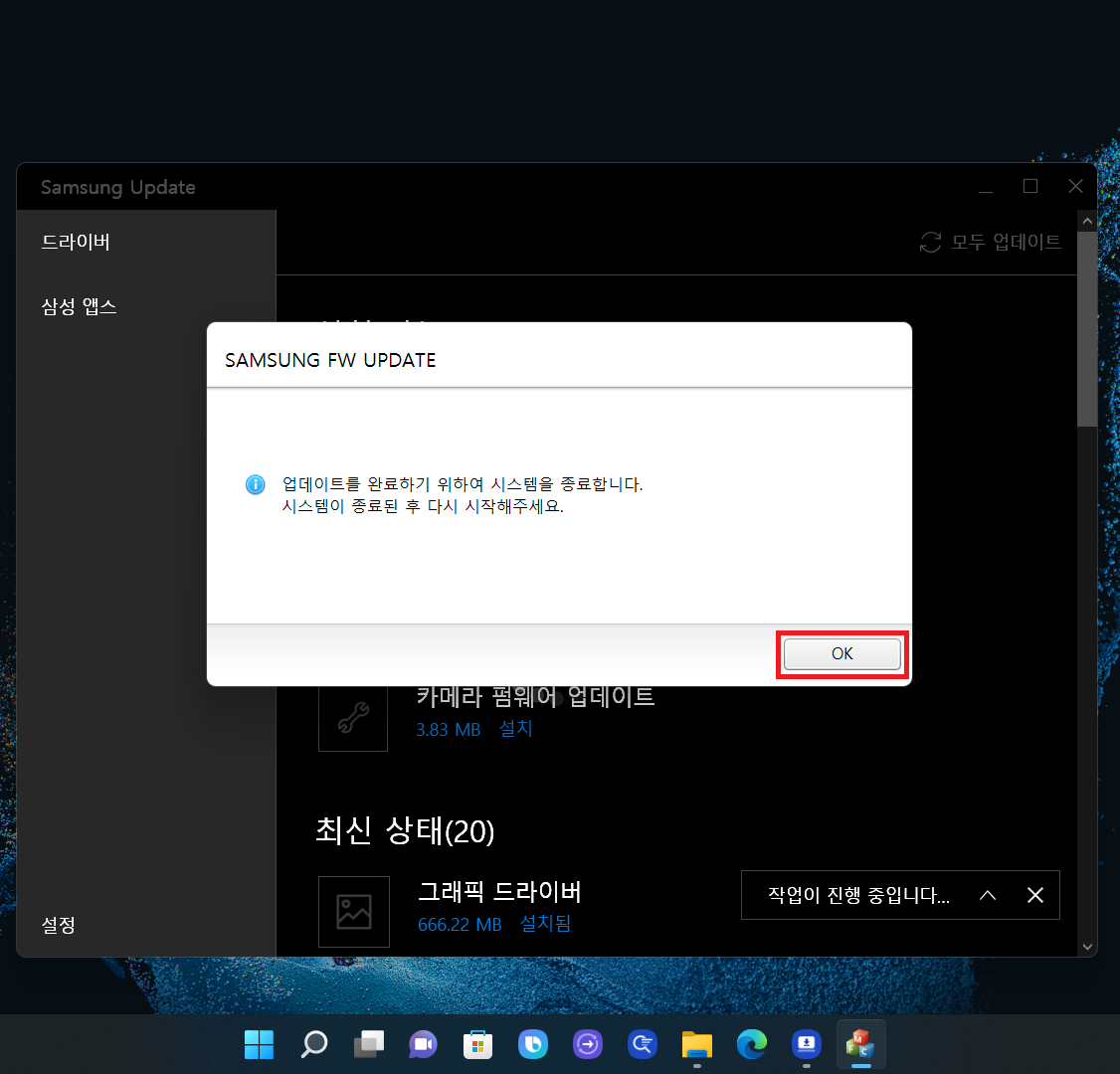Click the picture icon for 그래픽 드라이버
Image resolution: width=1120 pixels, height=1074 pixels.
(x=353, y=912)
